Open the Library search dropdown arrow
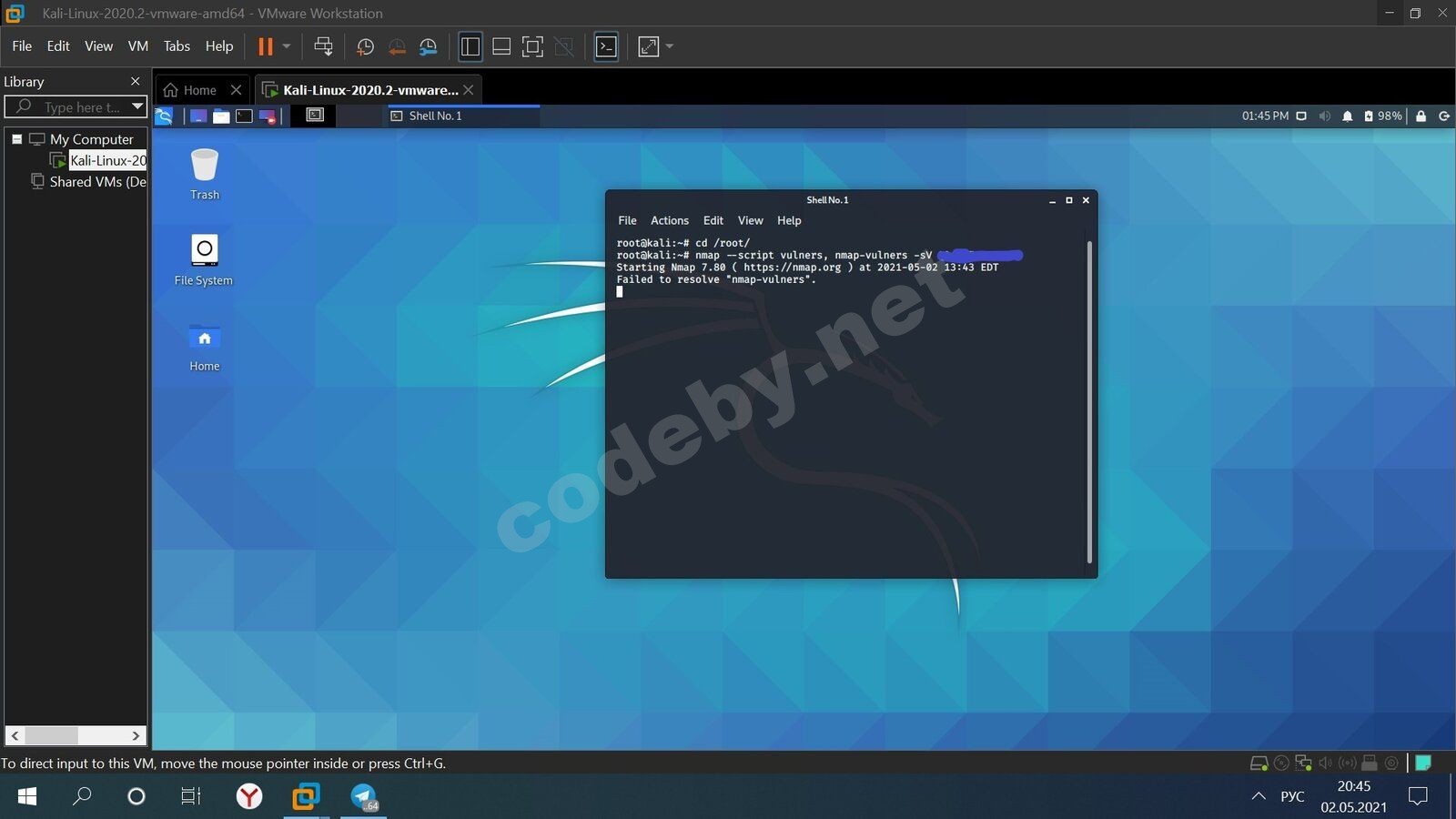 tap(137, 106)
